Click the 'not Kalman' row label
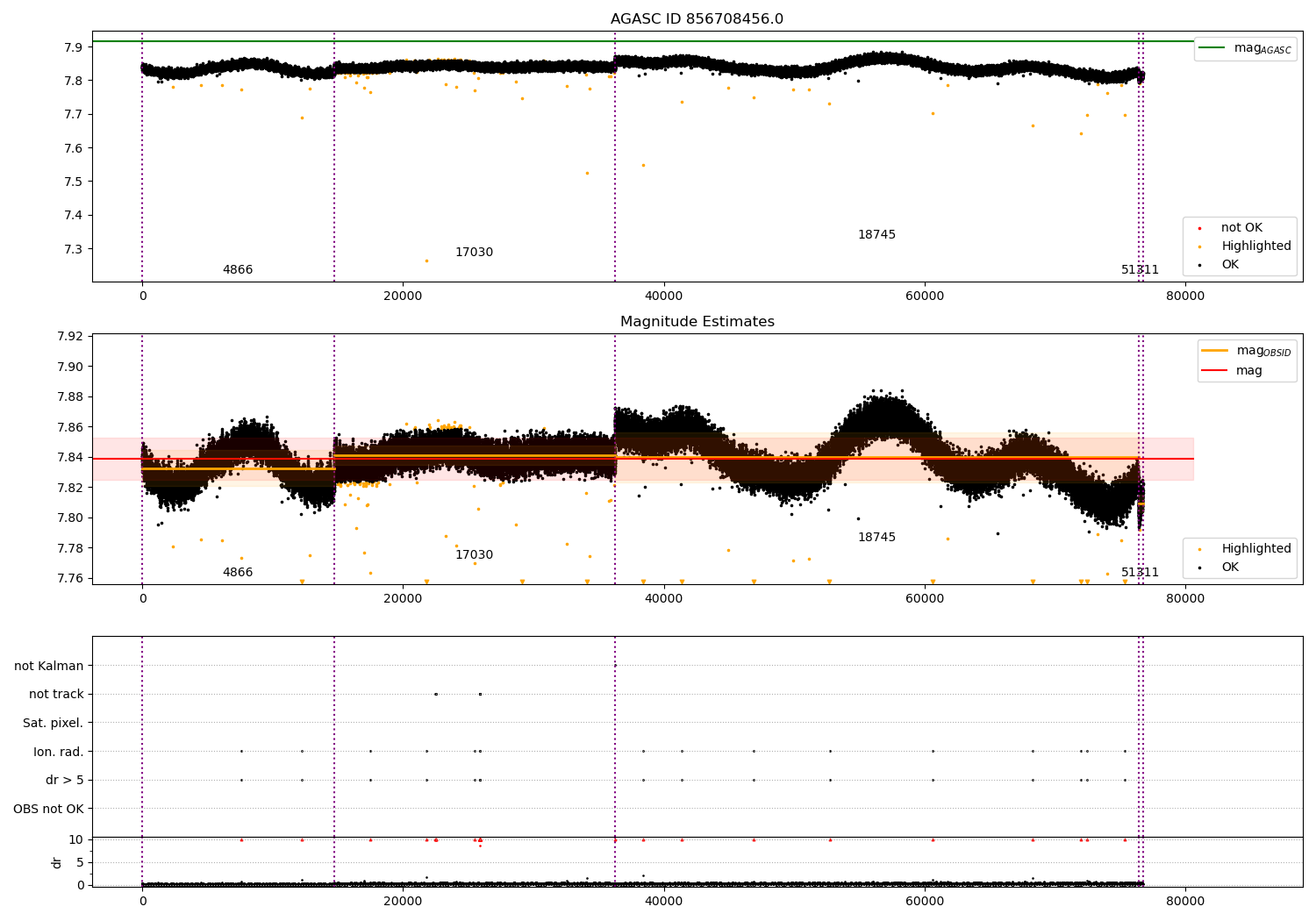The height and width of the screenshot is (921, 1316). click(49, 667)
